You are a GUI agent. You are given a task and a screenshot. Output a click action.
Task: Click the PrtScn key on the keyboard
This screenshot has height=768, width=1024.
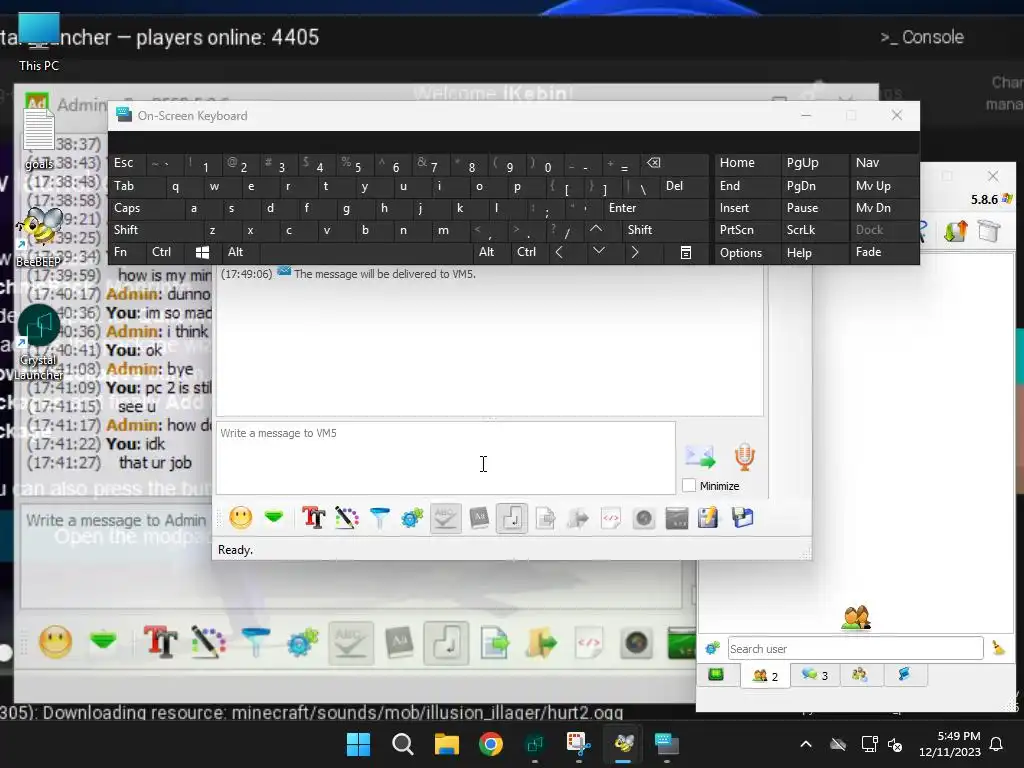click(x=747, y=230)
